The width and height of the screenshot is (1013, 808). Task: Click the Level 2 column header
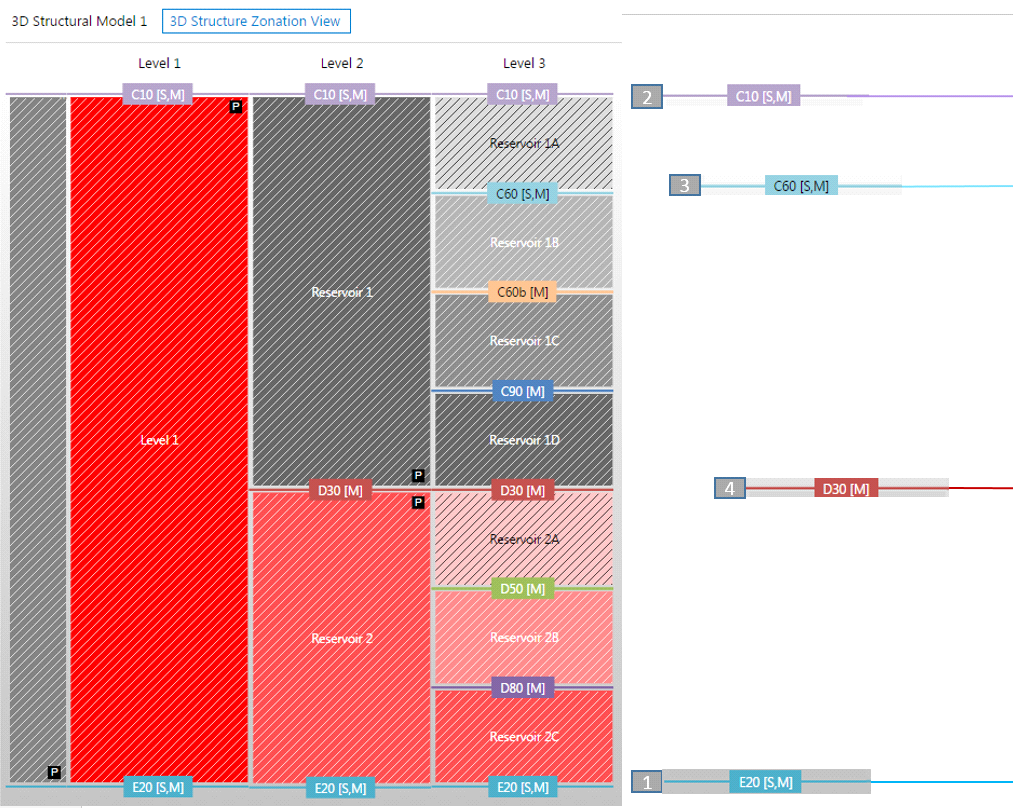tap(341, 63)
